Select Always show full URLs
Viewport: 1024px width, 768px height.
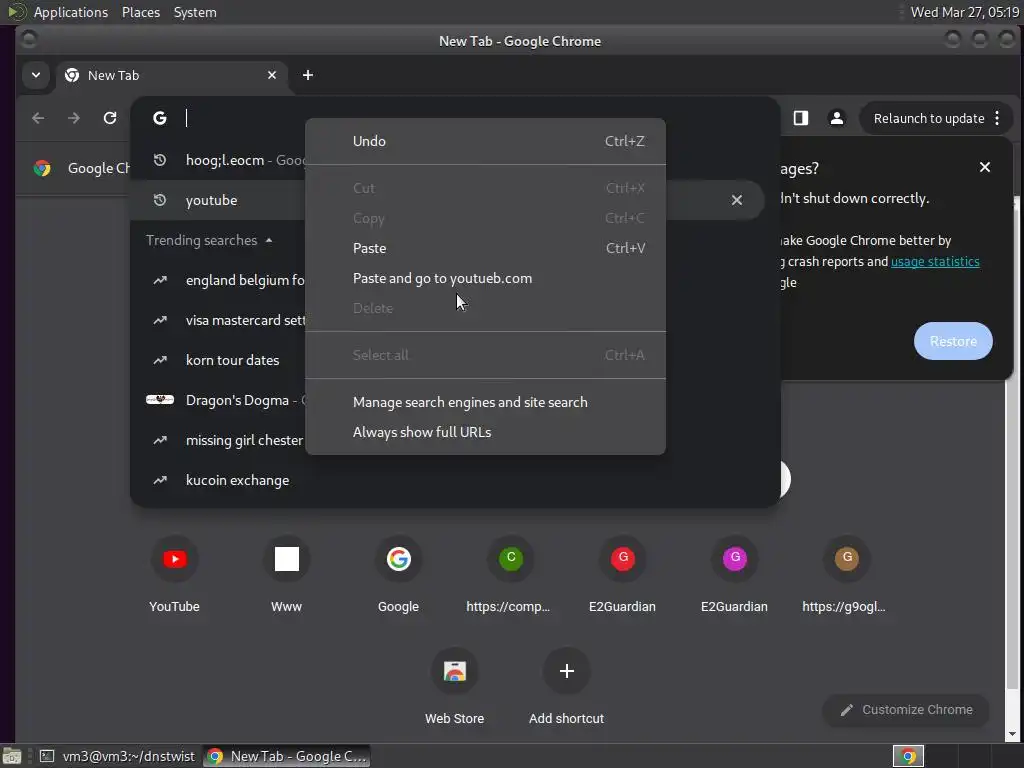coord(485,432)
